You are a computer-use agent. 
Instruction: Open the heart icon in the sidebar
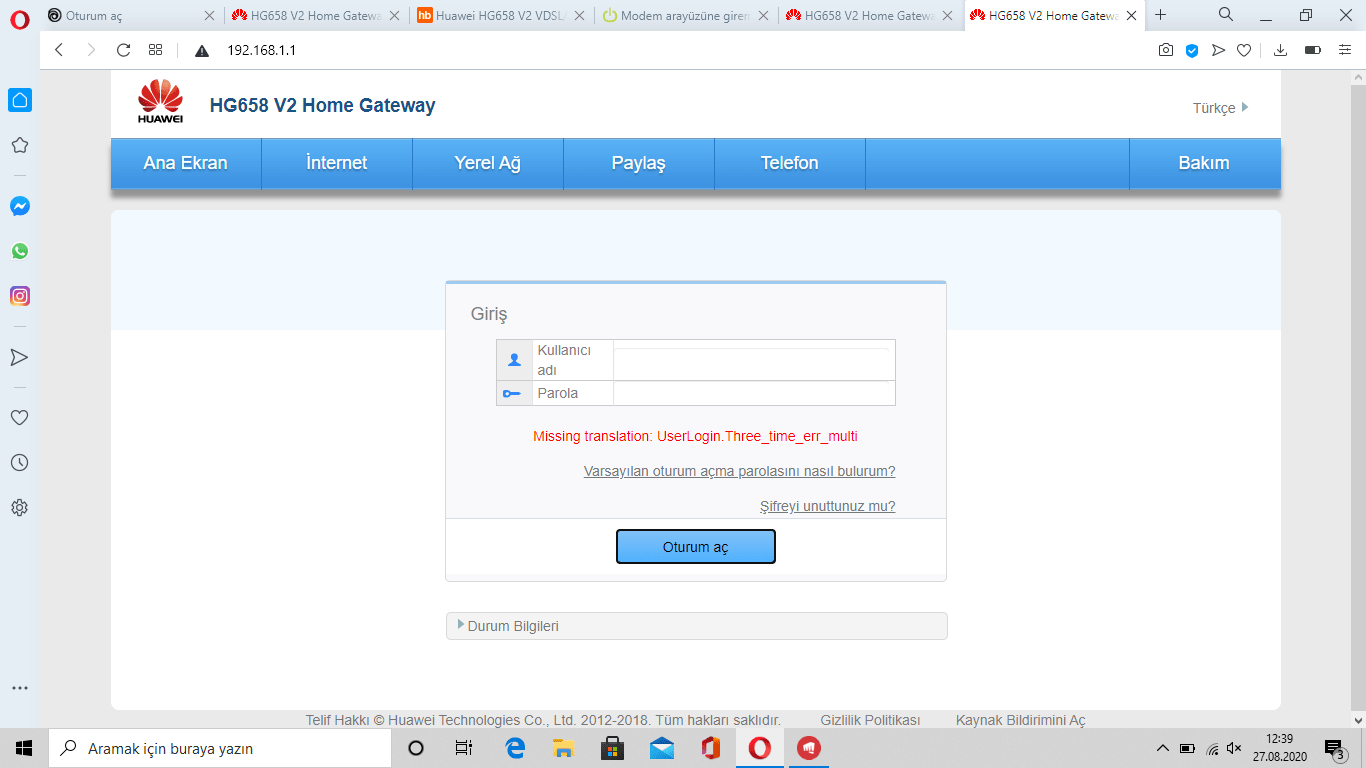(x=19, y=418)
